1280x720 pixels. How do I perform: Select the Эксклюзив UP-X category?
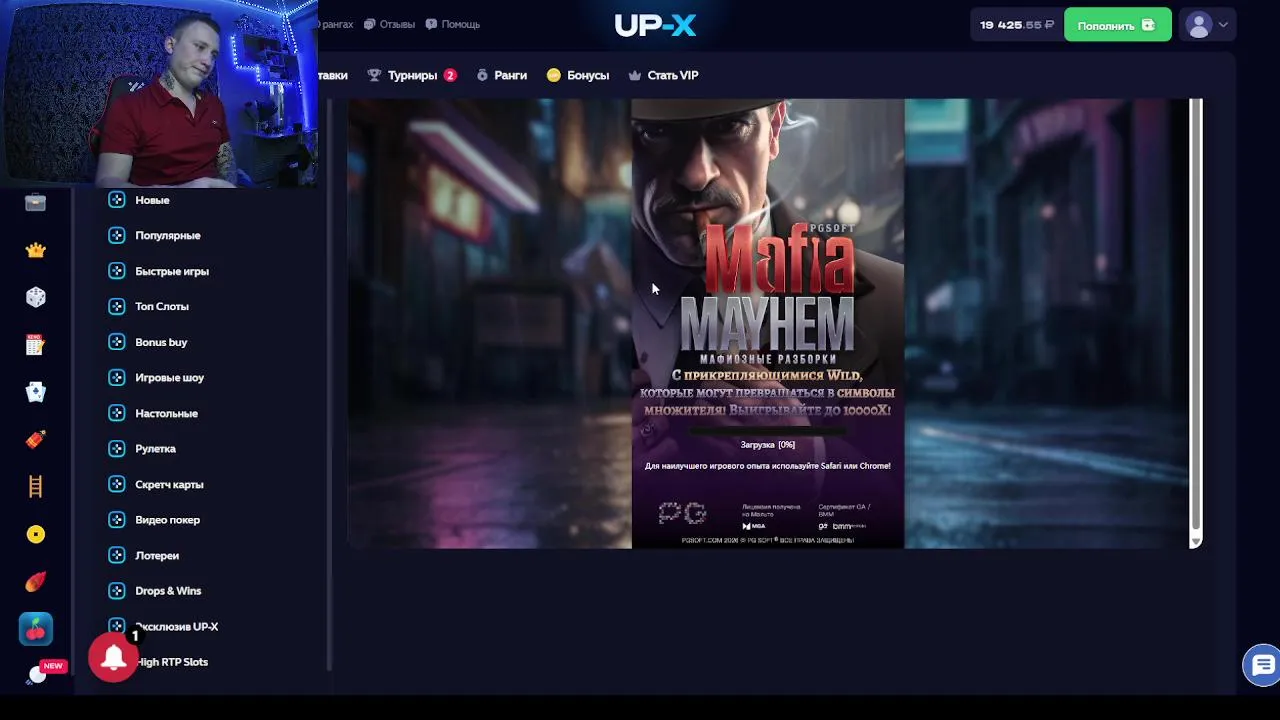point(176,626)
